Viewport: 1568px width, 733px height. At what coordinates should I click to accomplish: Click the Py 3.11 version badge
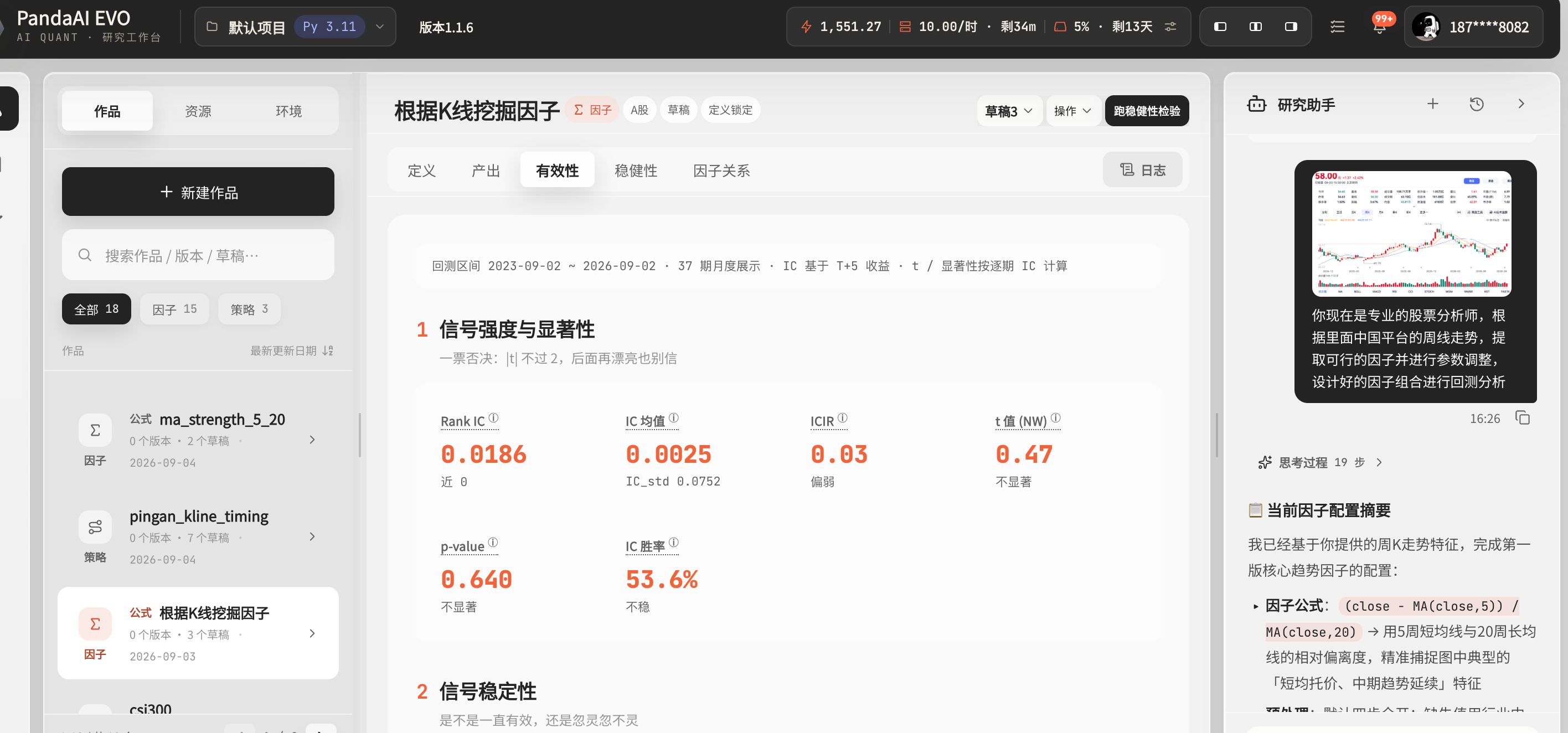coord(329,27)
